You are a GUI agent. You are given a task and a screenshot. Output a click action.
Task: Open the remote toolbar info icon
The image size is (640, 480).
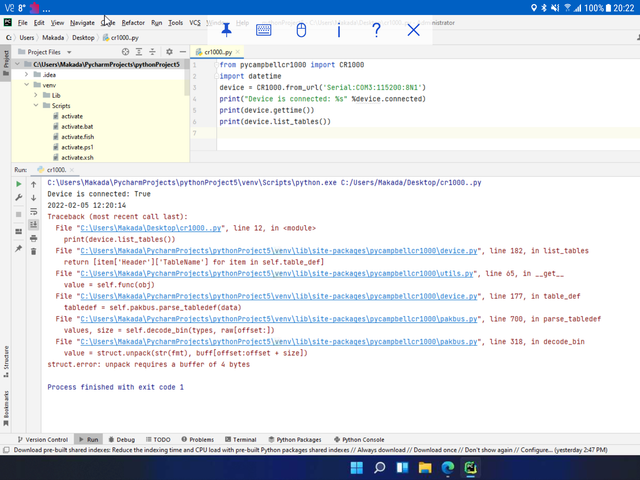point(339,30)
